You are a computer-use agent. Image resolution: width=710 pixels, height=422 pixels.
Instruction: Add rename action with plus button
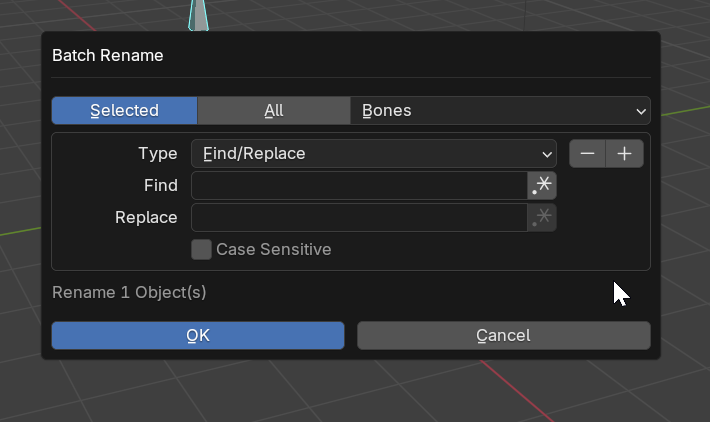click(624, 153)
